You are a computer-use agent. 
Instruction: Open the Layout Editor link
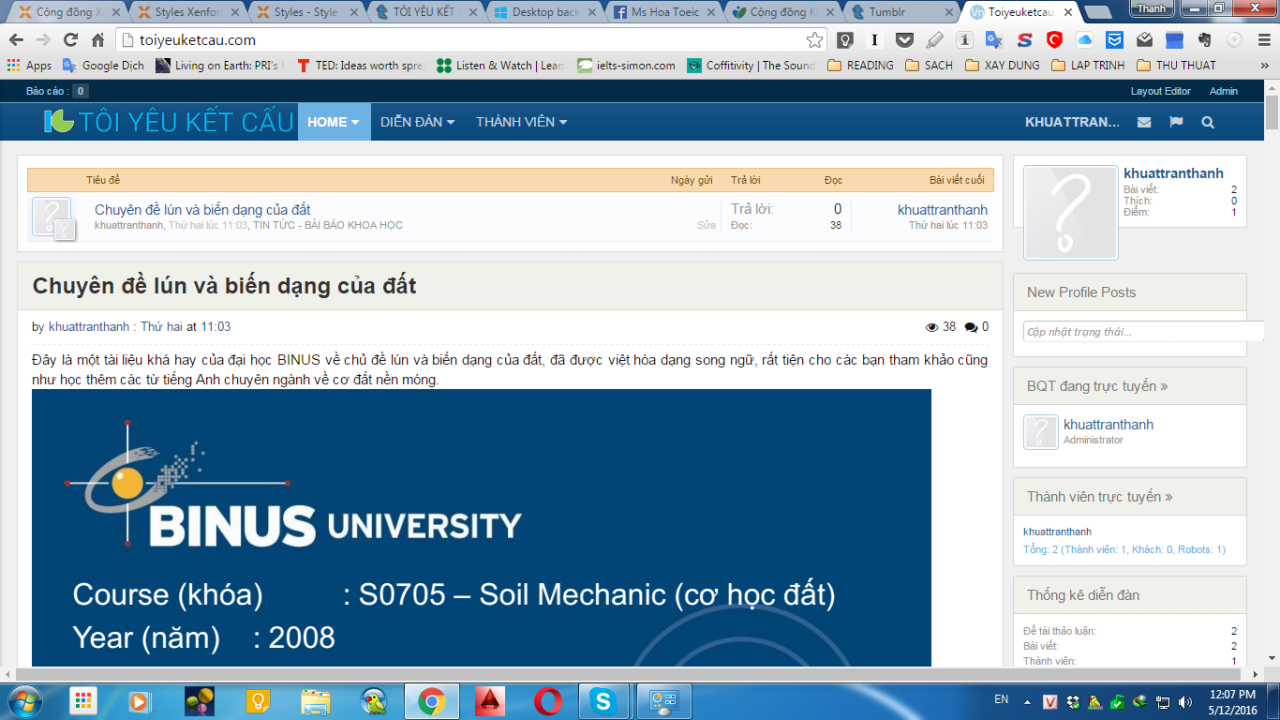(x=1160, y=91)
